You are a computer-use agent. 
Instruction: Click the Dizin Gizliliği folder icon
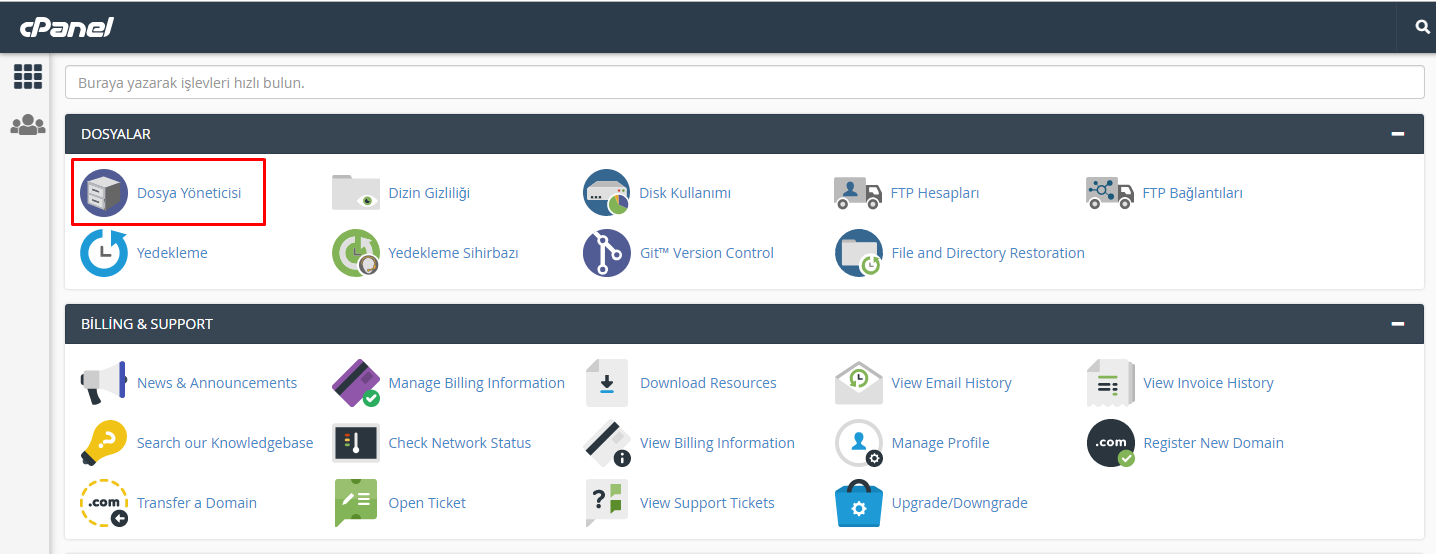click(x=356, y=193)
